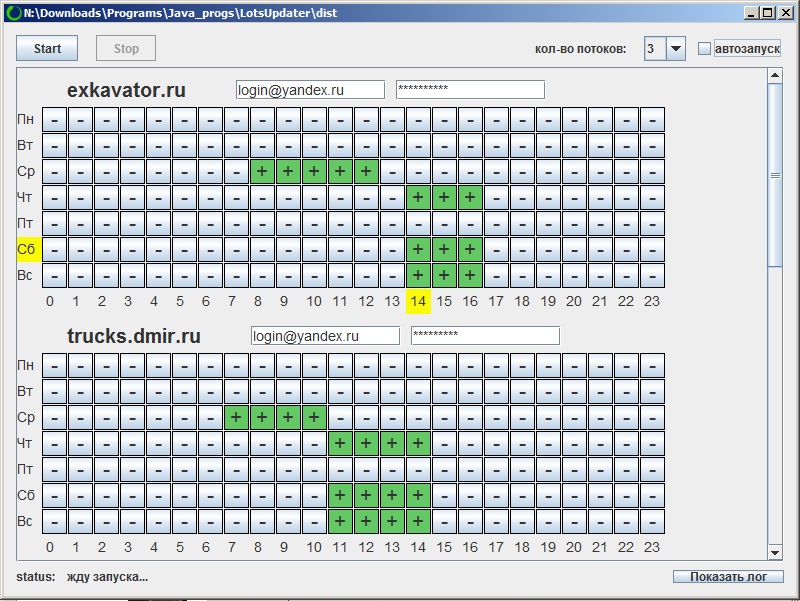Click the Показать лог button
This screenshot has width=800, height=601.
tap(728, 577)
